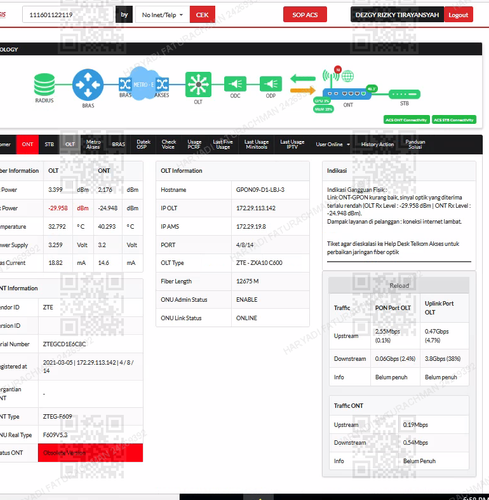Click the ONT wifi antenna icon
This screenshot has width=489, height=500.
[331, 78]
